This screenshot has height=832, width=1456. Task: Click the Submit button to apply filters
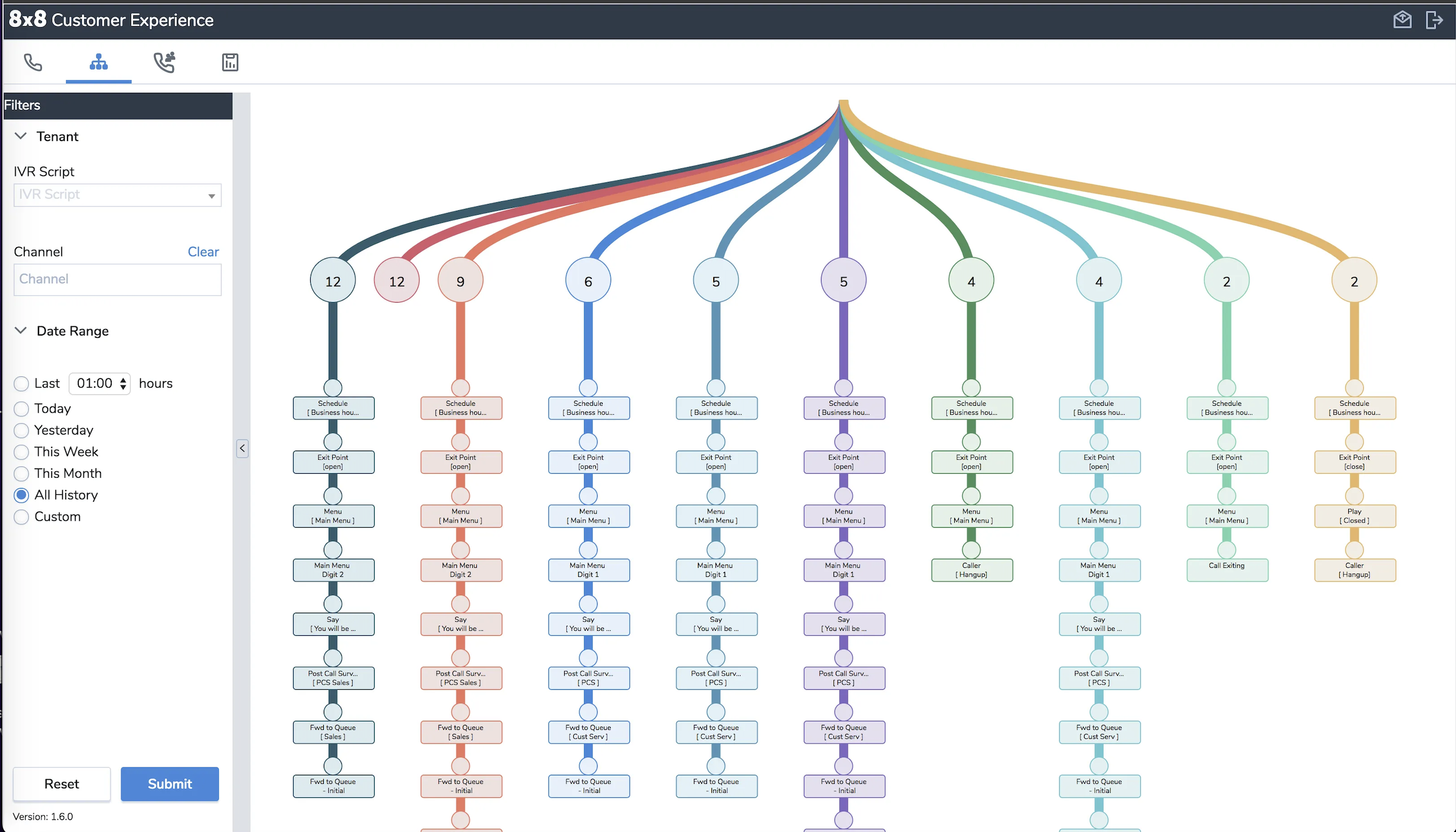click(x=169, y=783)
